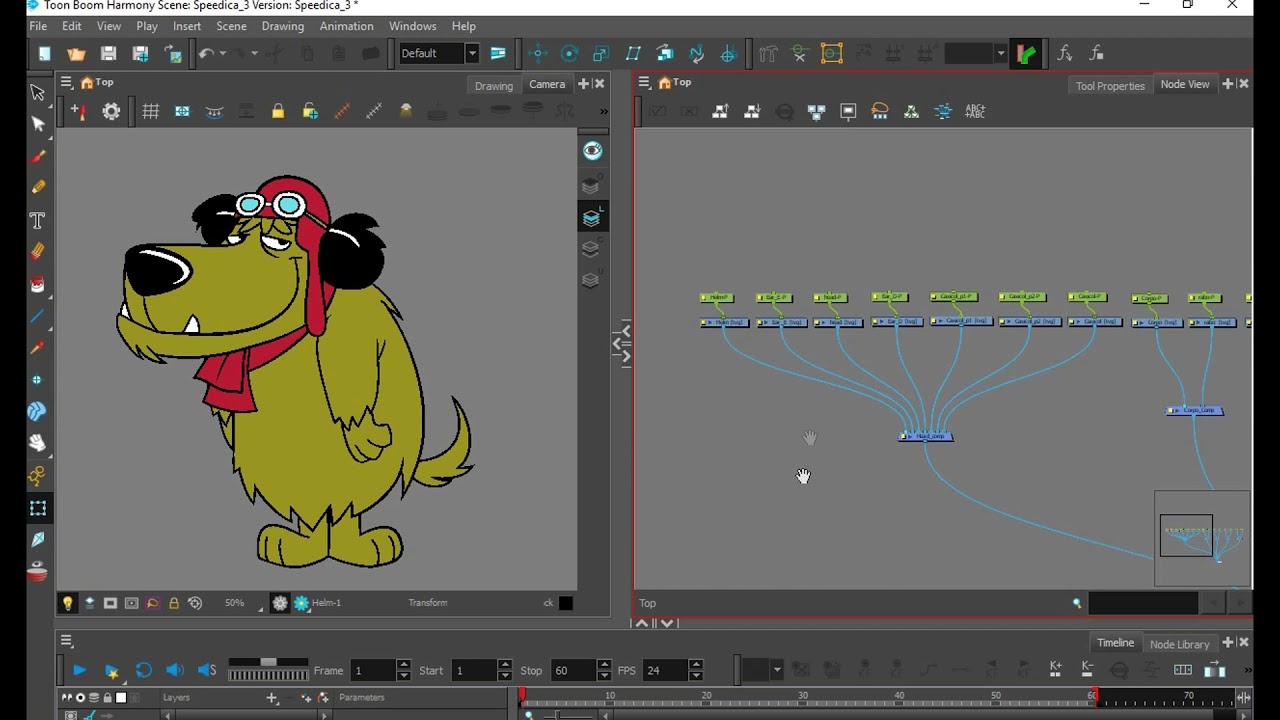The height and width of the screenshot is (720, 1280).
Task: Open the undo history dropdown arrow
Action: click(x=222, y=54)
